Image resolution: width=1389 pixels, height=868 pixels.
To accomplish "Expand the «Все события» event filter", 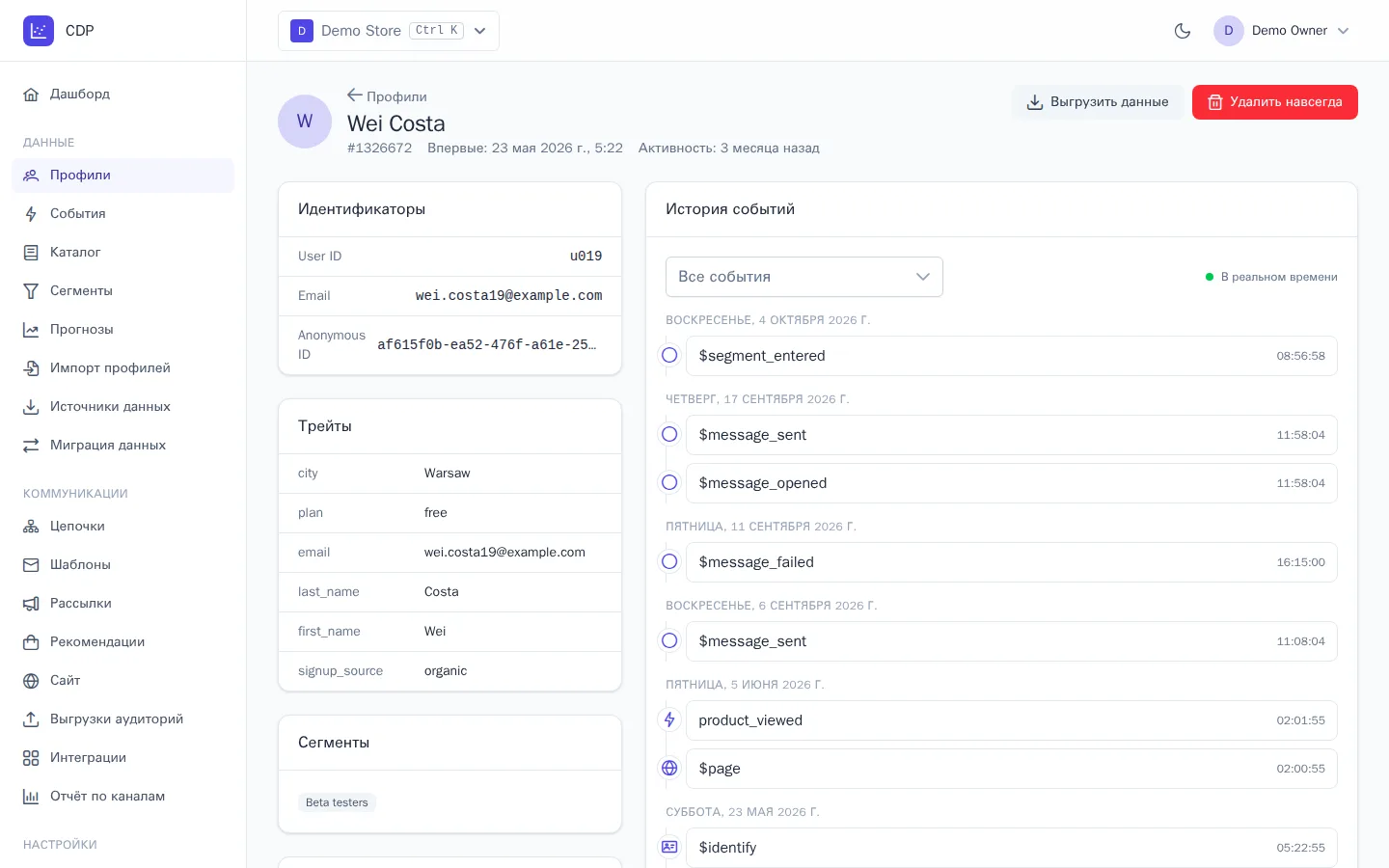I will pos(804,277).
